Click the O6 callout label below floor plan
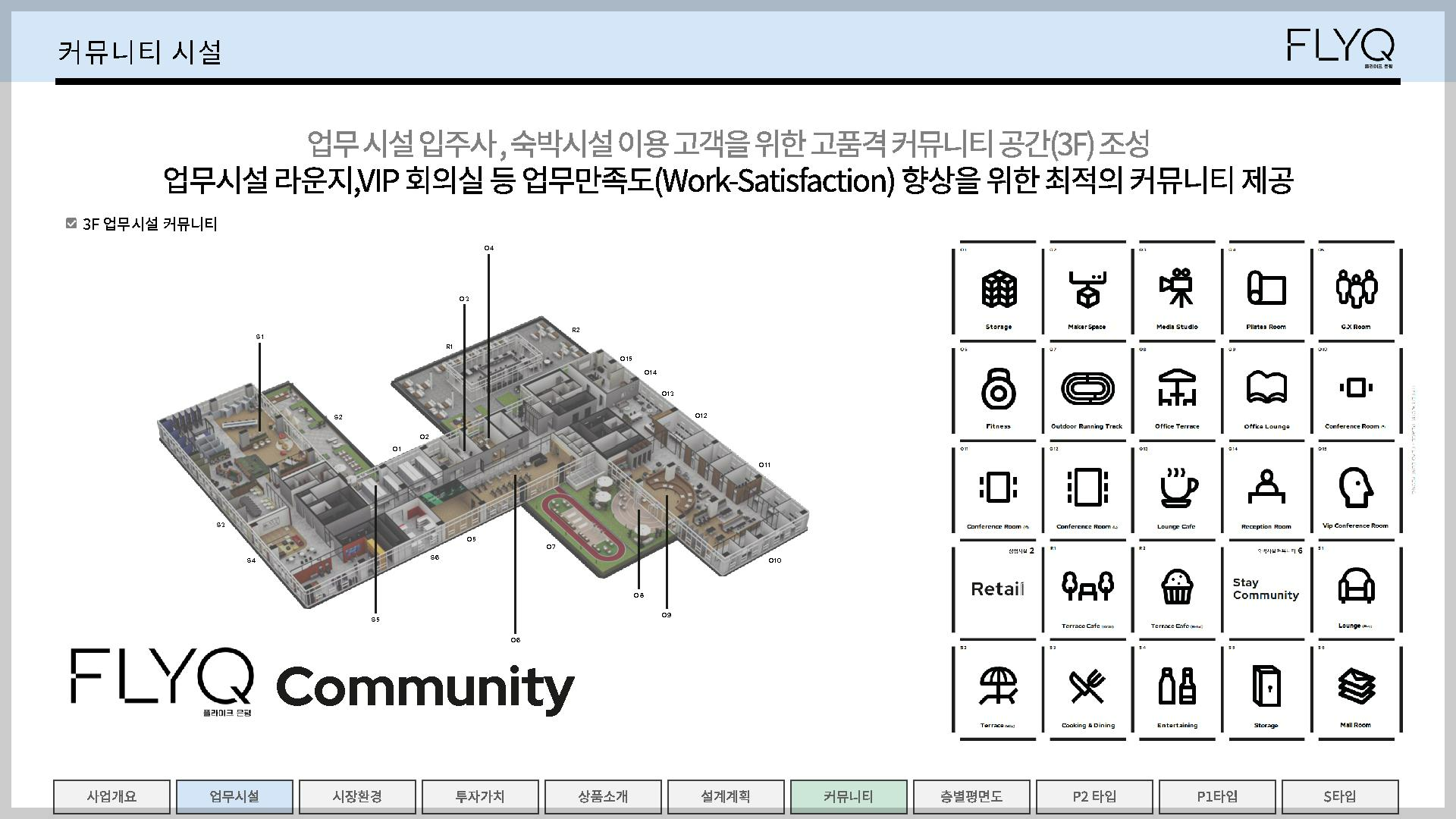 coord(516,640)
